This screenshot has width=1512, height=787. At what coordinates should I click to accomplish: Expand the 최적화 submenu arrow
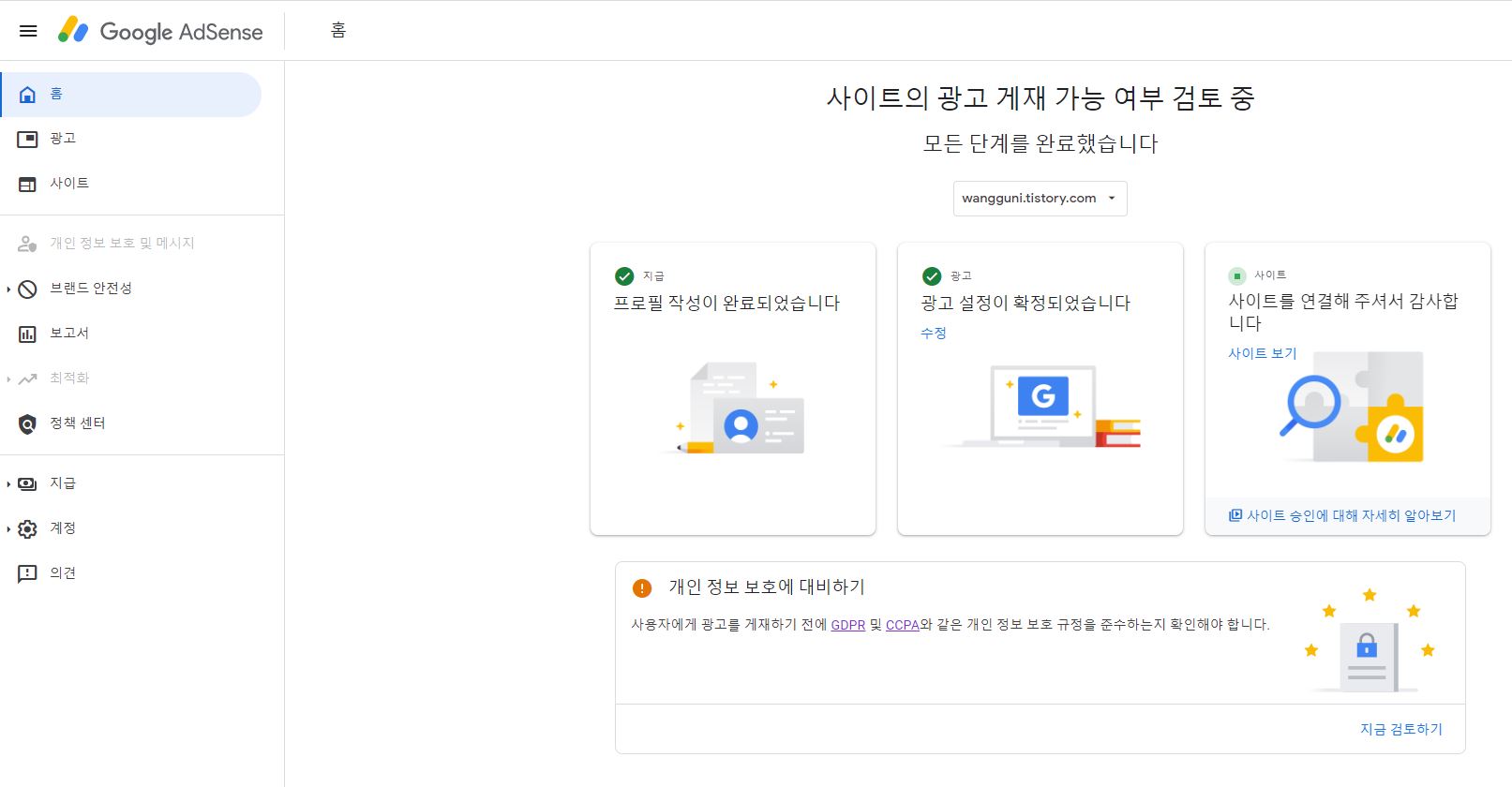8,379
